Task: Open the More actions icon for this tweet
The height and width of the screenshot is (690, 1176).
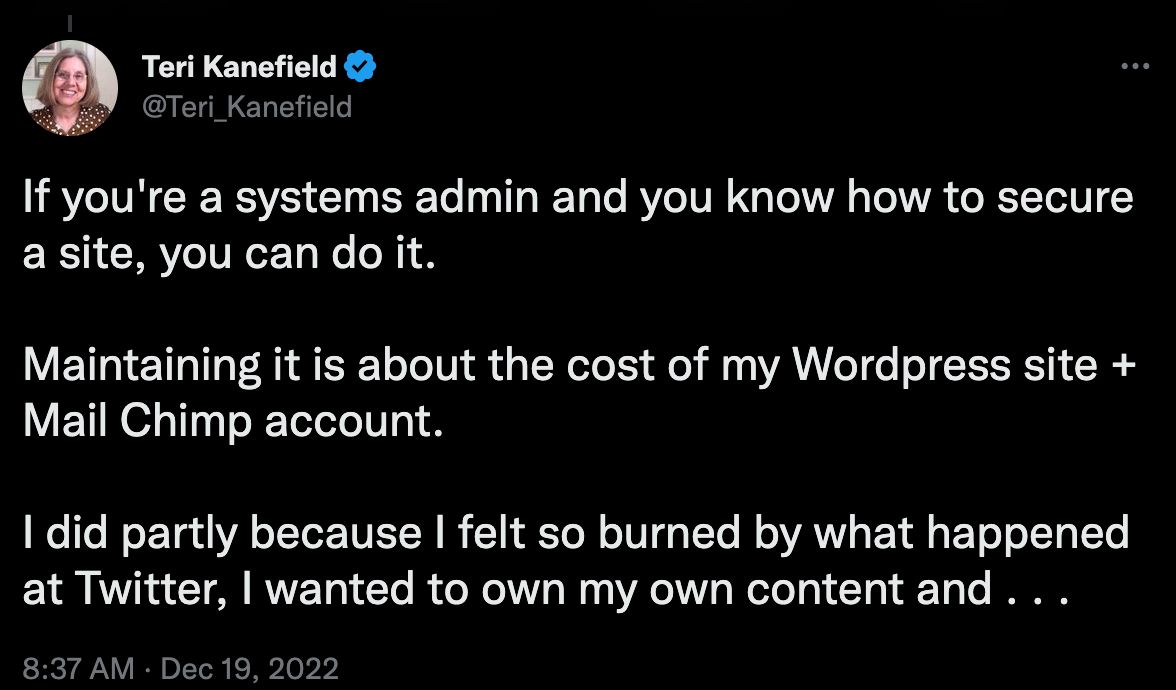Action: (x=1135, y=65)
